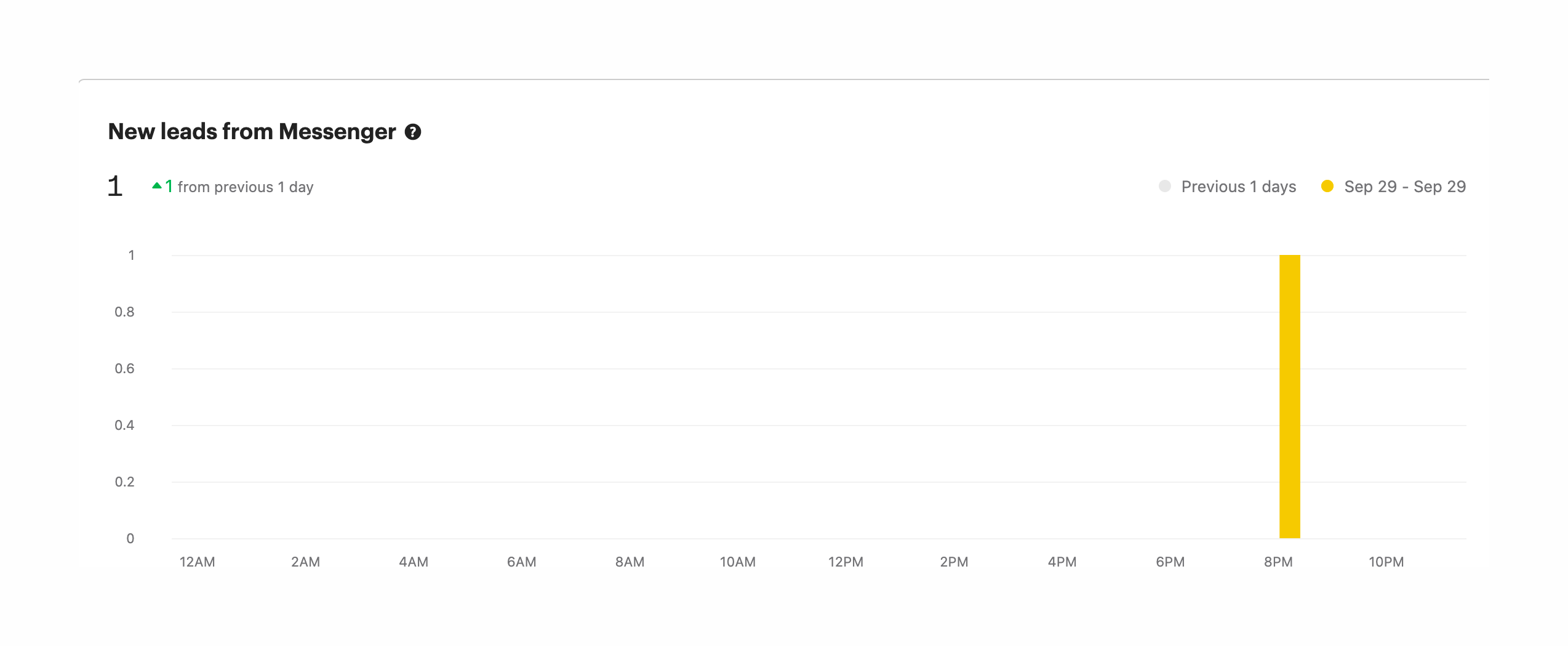Click the 8PM x-axis label
Screen dimensions: 1568x646
1278,562
